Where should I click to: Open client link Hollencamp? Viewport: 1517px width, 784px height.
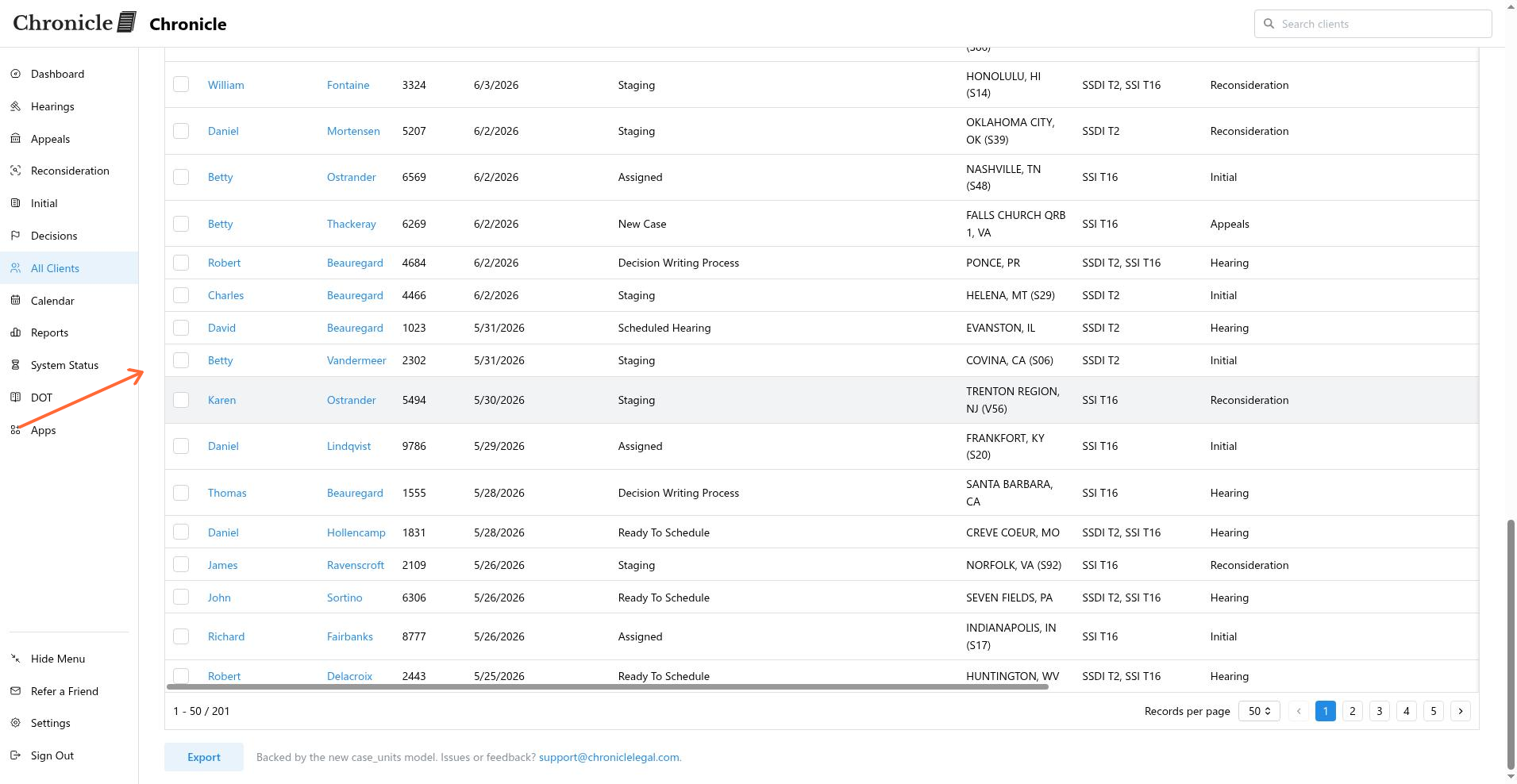tap(356, 532)
